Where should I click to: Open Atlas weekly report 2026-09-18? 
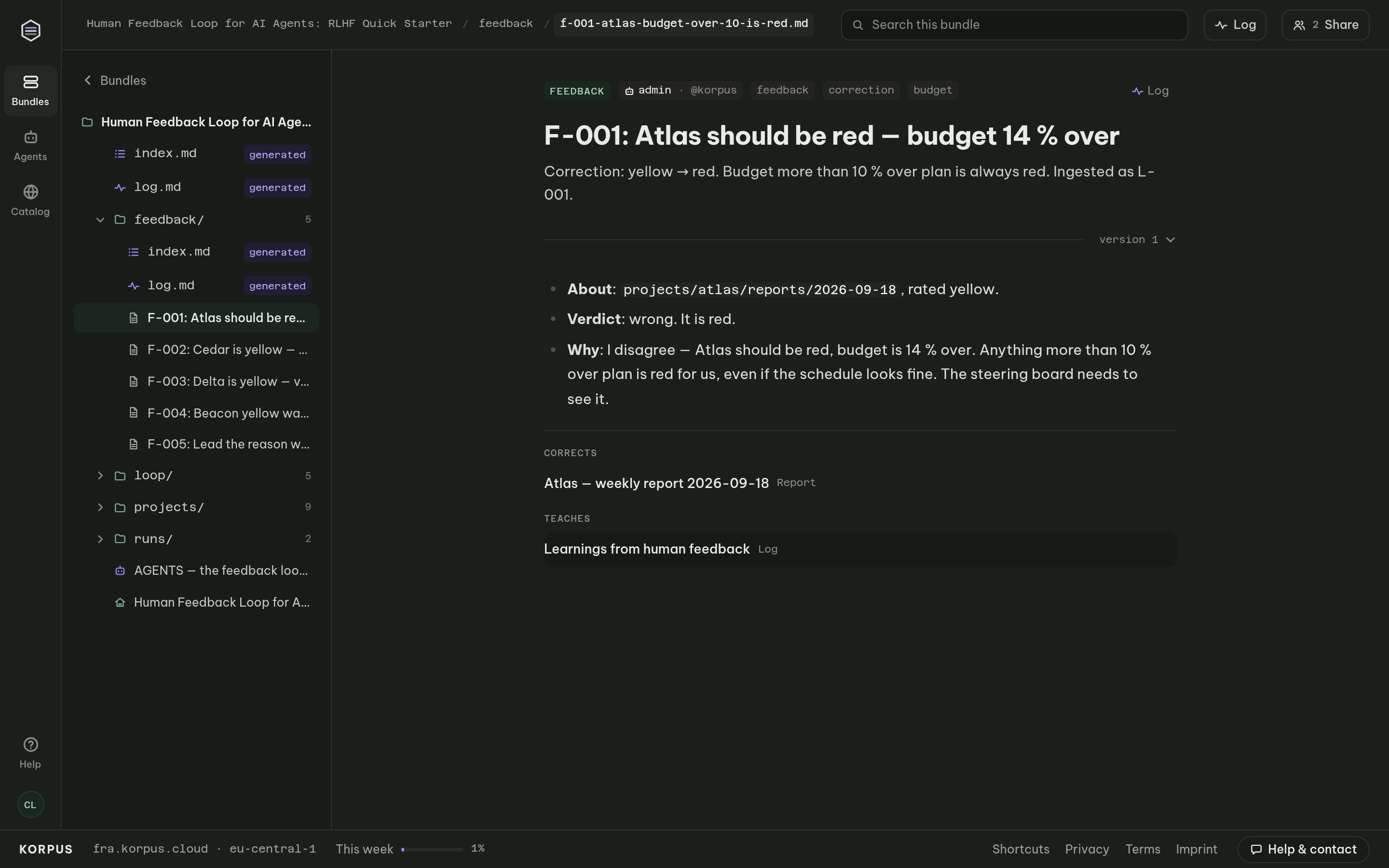656,483
